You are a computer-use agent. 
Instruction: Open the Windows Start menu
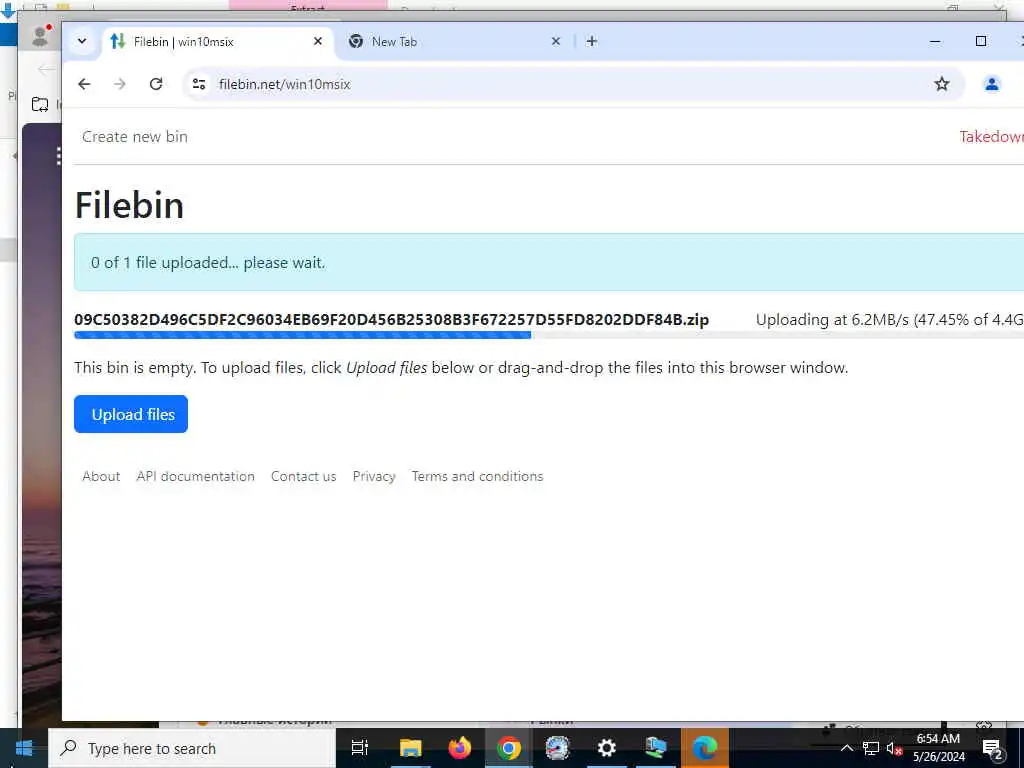coord(24,748)
